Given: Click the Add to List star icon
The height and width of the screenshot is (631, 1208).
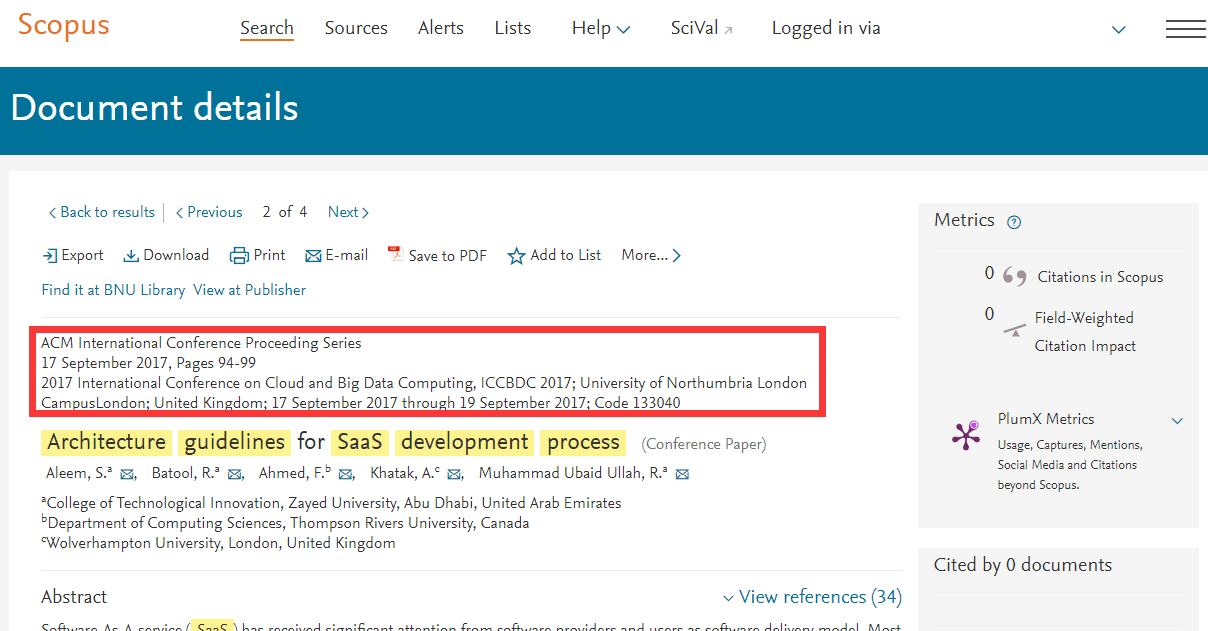Looking at the screenshot, I should (x=516, y=256).
